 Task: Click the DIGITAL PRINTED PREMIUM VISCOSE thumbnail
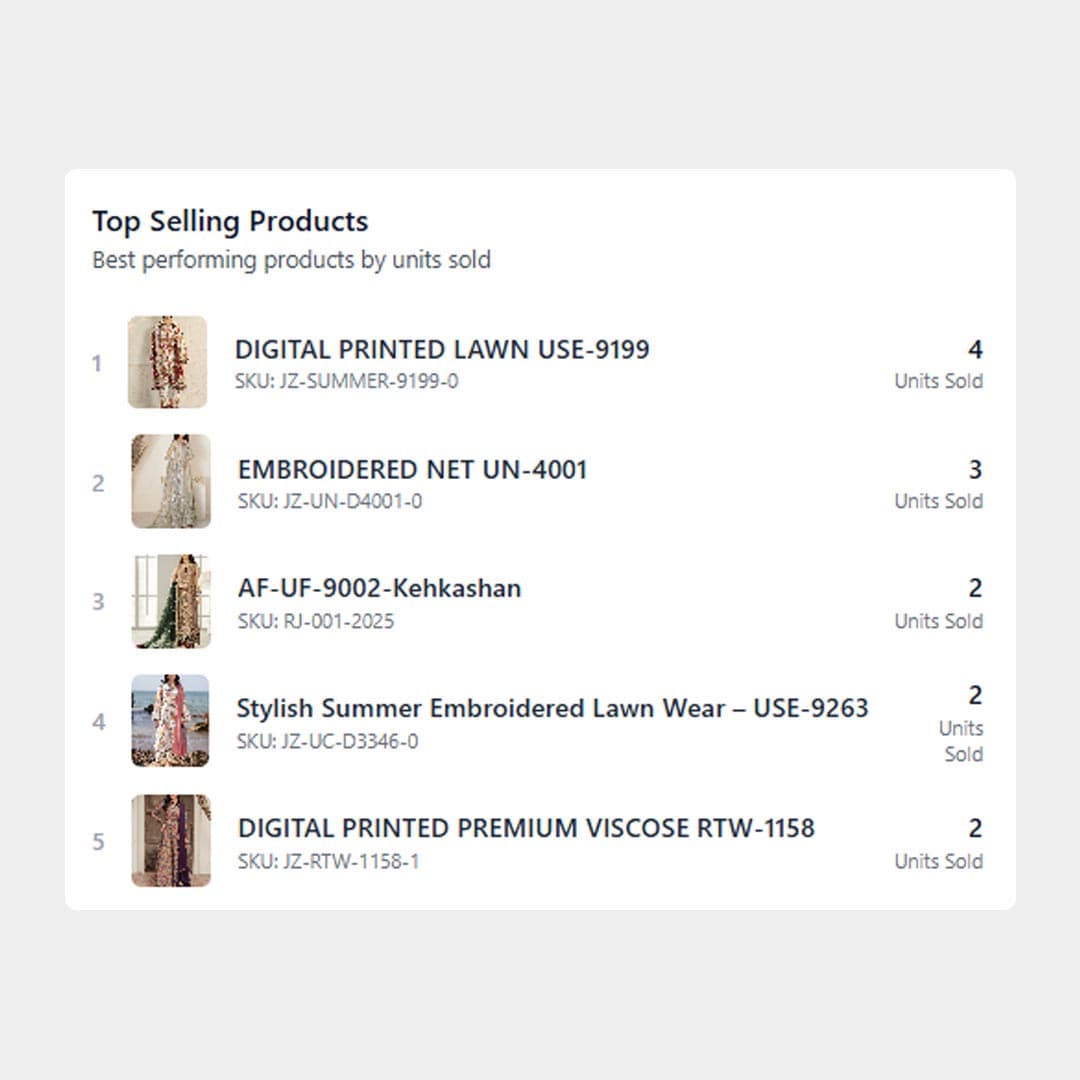point(171,841)
